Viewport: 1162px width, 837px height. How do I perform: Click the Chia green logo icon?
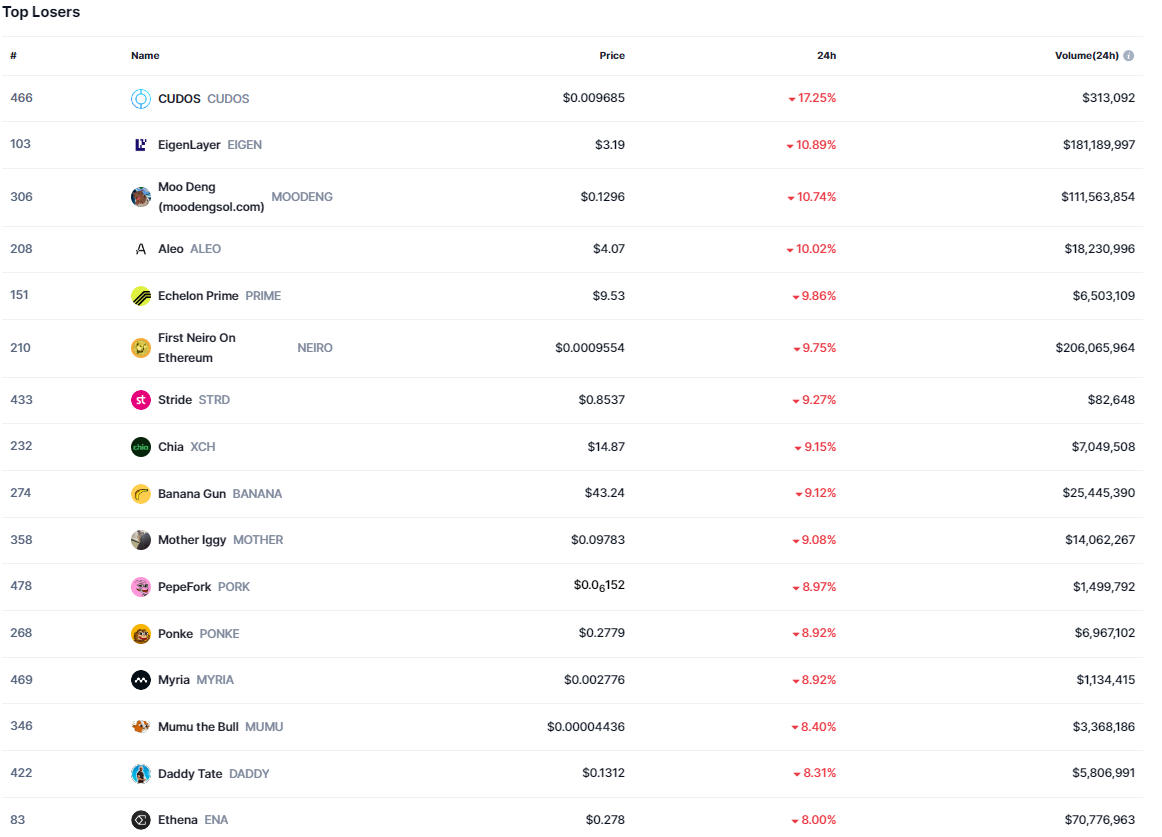141,447
